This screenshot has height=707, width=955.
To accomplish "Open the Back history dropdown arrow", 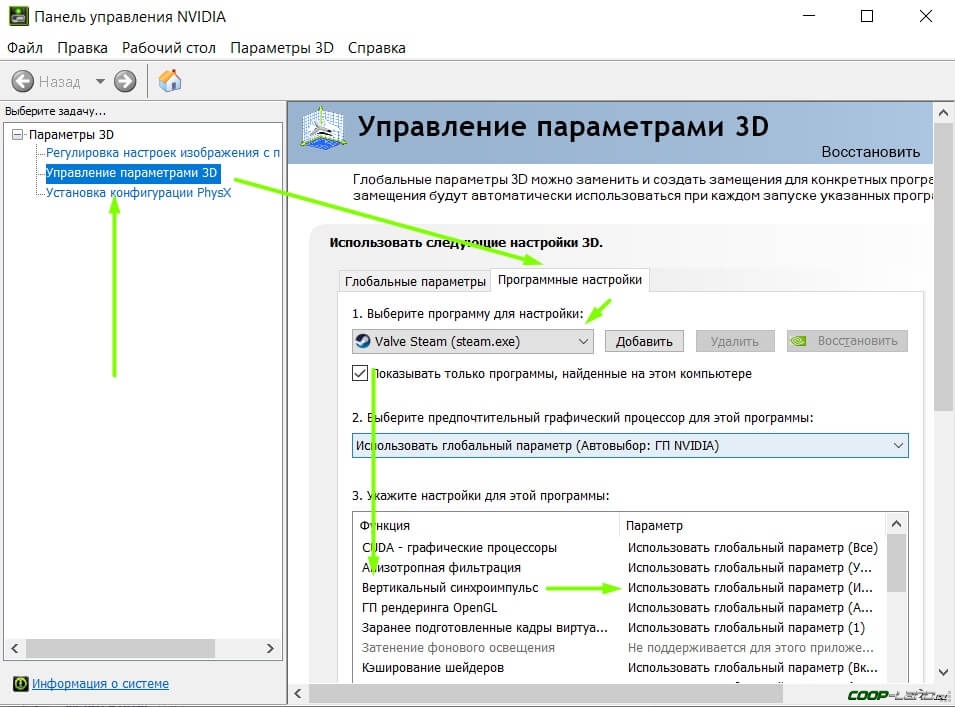I will click(100, 81).
